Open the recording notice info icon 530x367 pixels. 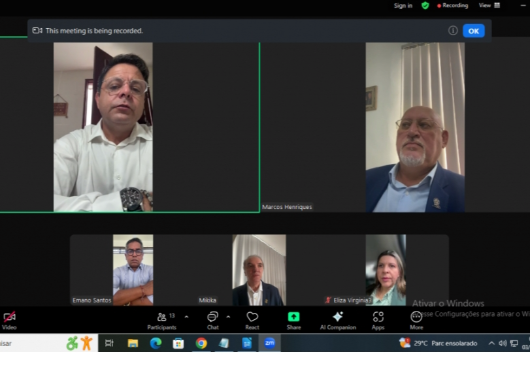click(x=453, y=31)
